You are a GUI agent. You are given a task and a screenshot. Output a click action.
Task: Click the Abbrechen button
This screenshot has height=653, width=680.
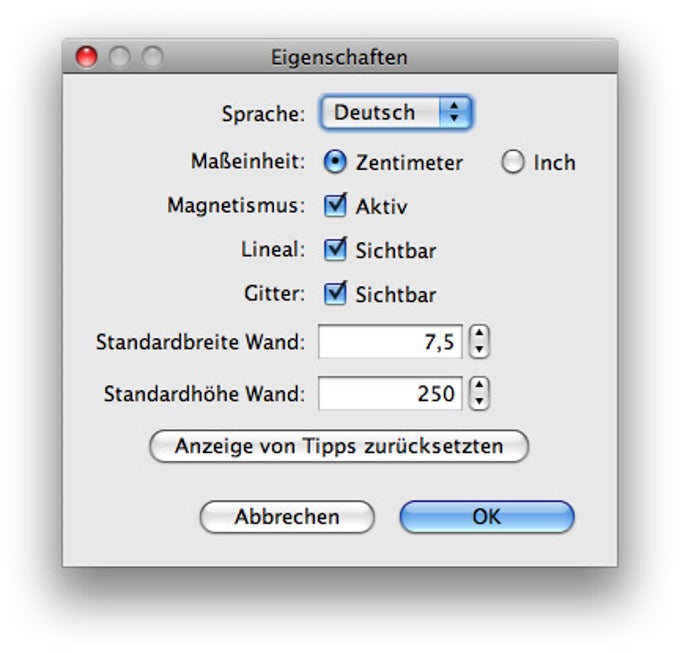(x=287, y=517)
